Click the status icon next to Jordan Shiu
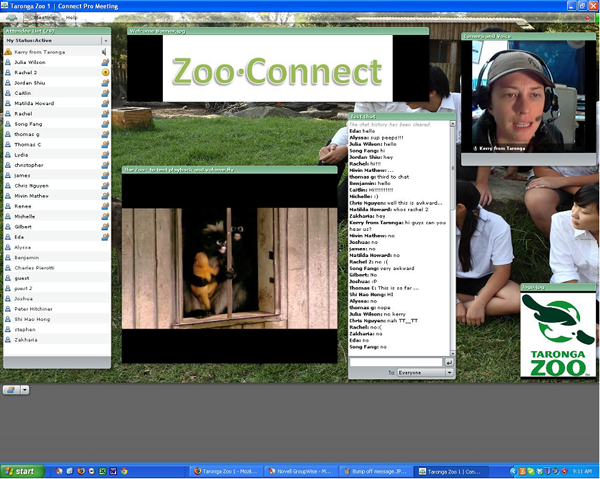Viewport: 600px width, 479px height. click(x=105, y=83)
